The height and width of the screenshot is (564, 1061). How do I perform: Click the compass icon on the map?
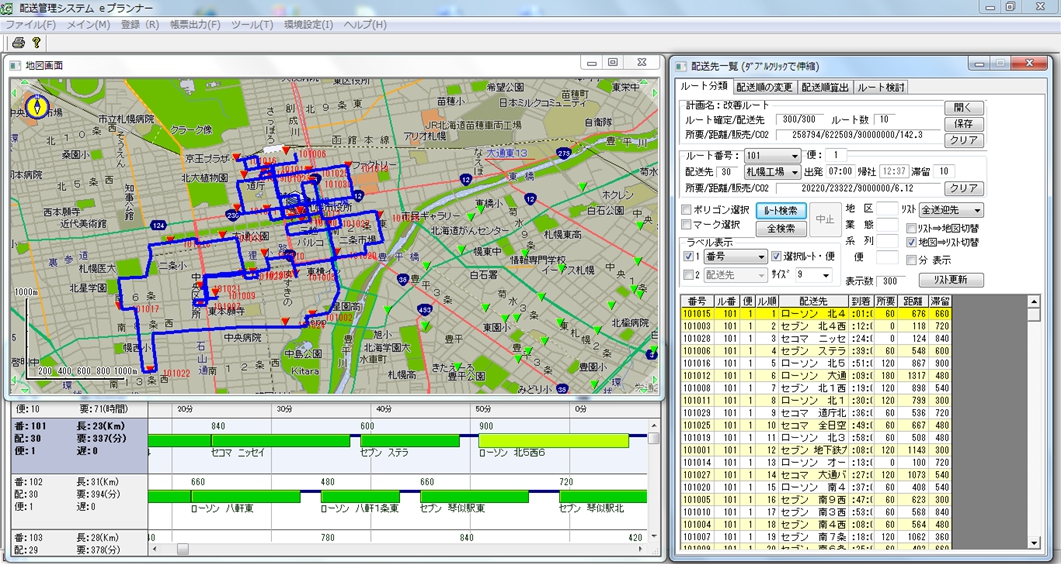[x=37, y=106]
